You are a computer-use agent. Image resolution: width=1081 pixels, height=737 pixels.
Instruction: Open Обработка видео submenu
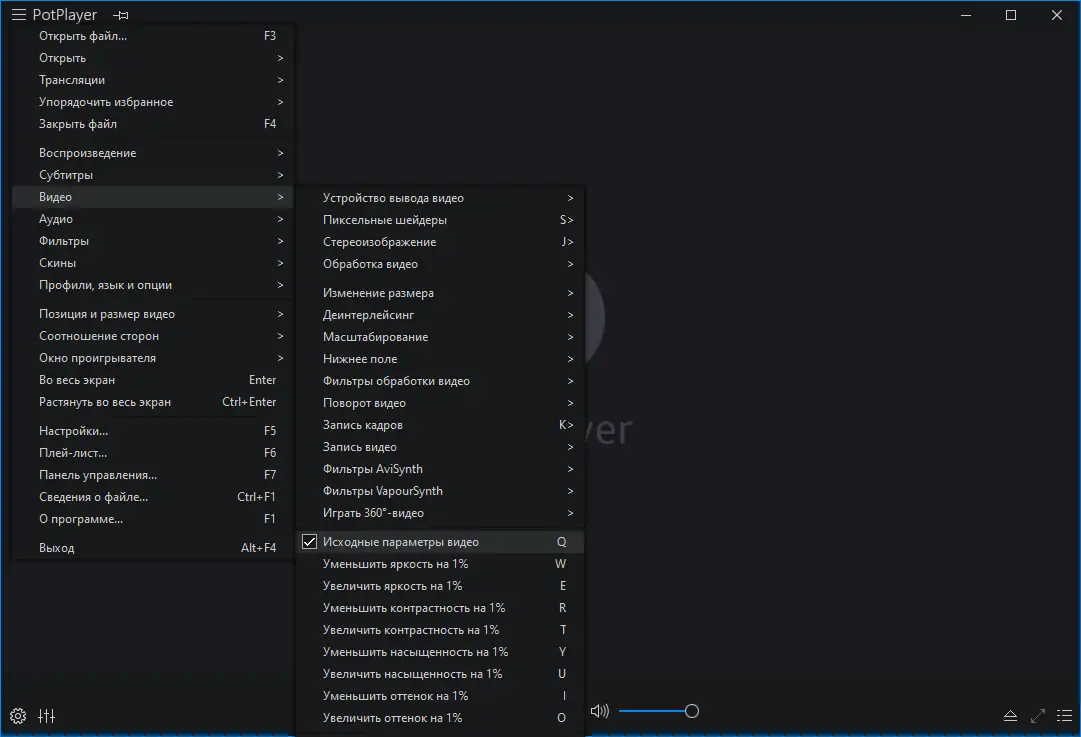click(x=440, y=264)
